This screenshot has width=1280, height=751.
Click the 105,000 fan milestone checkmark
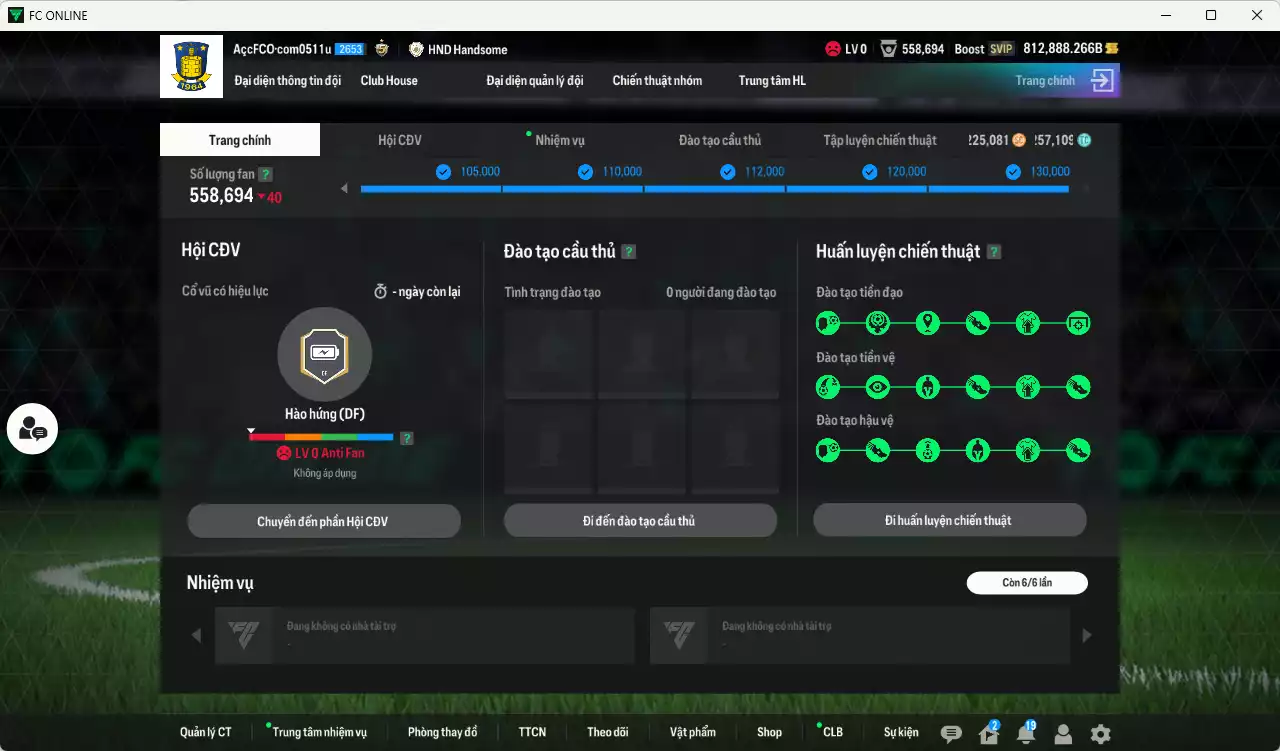[x=443, y=172]
